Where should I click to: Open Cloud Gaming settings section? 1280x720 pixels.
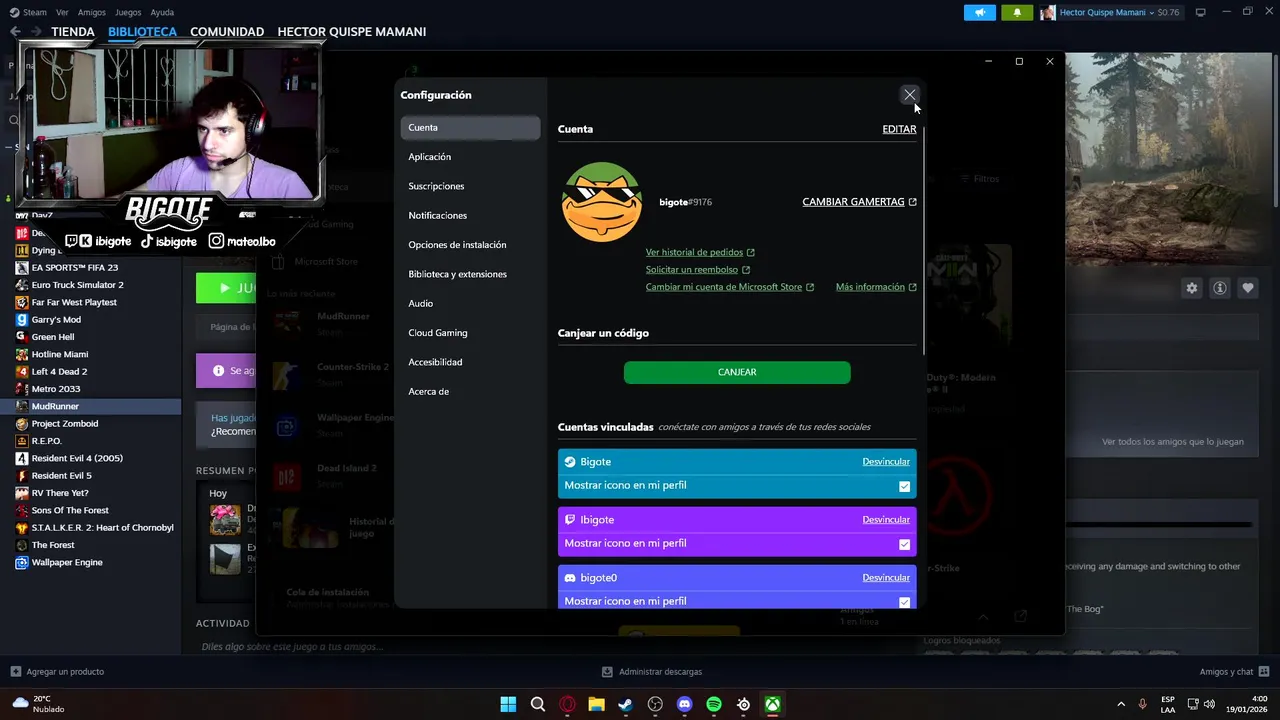[x=470, y=333]
